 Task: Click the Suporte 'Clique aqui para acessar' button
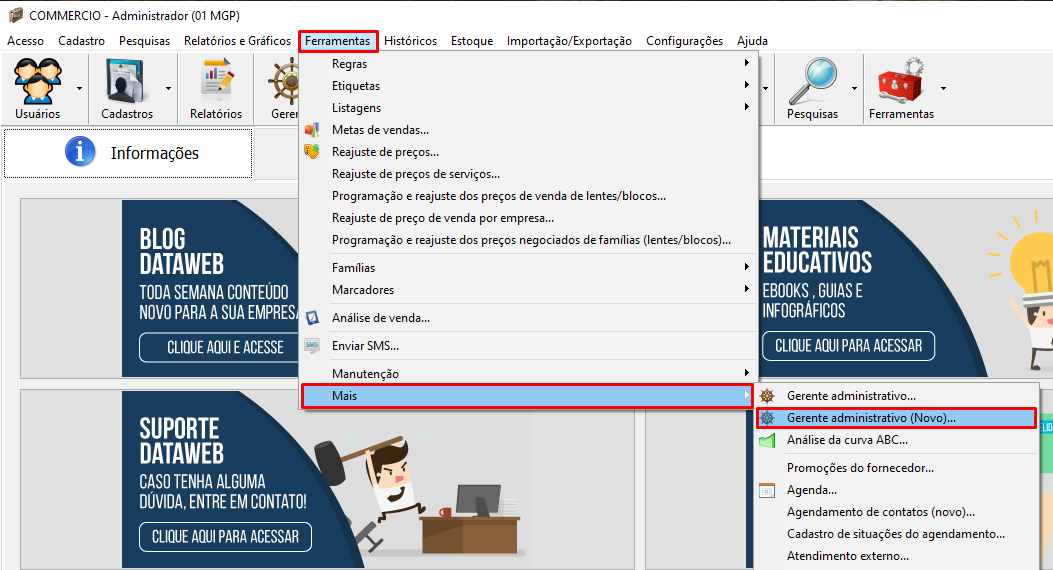click(225, 536)
